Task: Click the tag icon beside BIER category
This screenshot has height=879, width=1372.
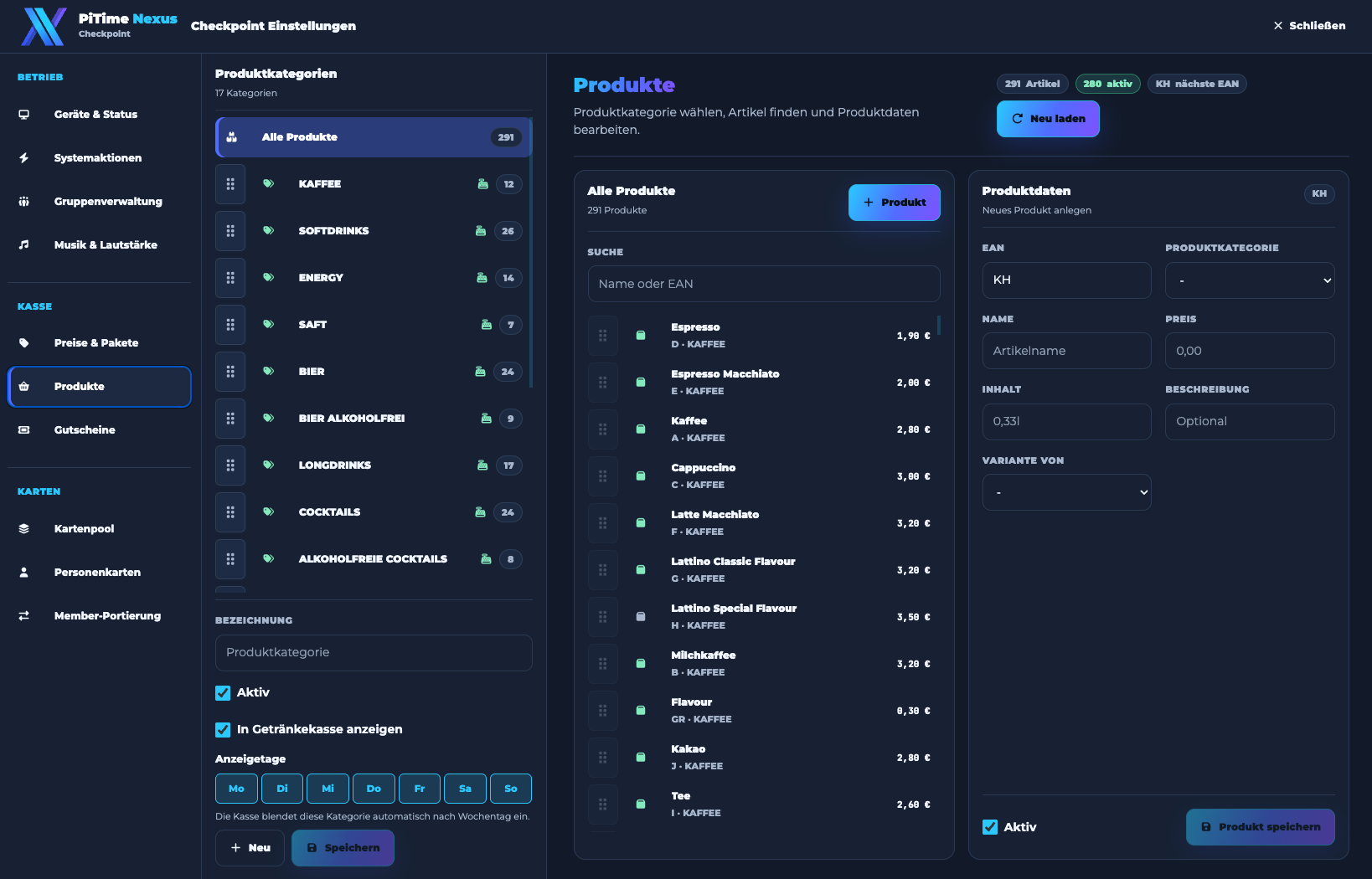Action: point(269,372)
